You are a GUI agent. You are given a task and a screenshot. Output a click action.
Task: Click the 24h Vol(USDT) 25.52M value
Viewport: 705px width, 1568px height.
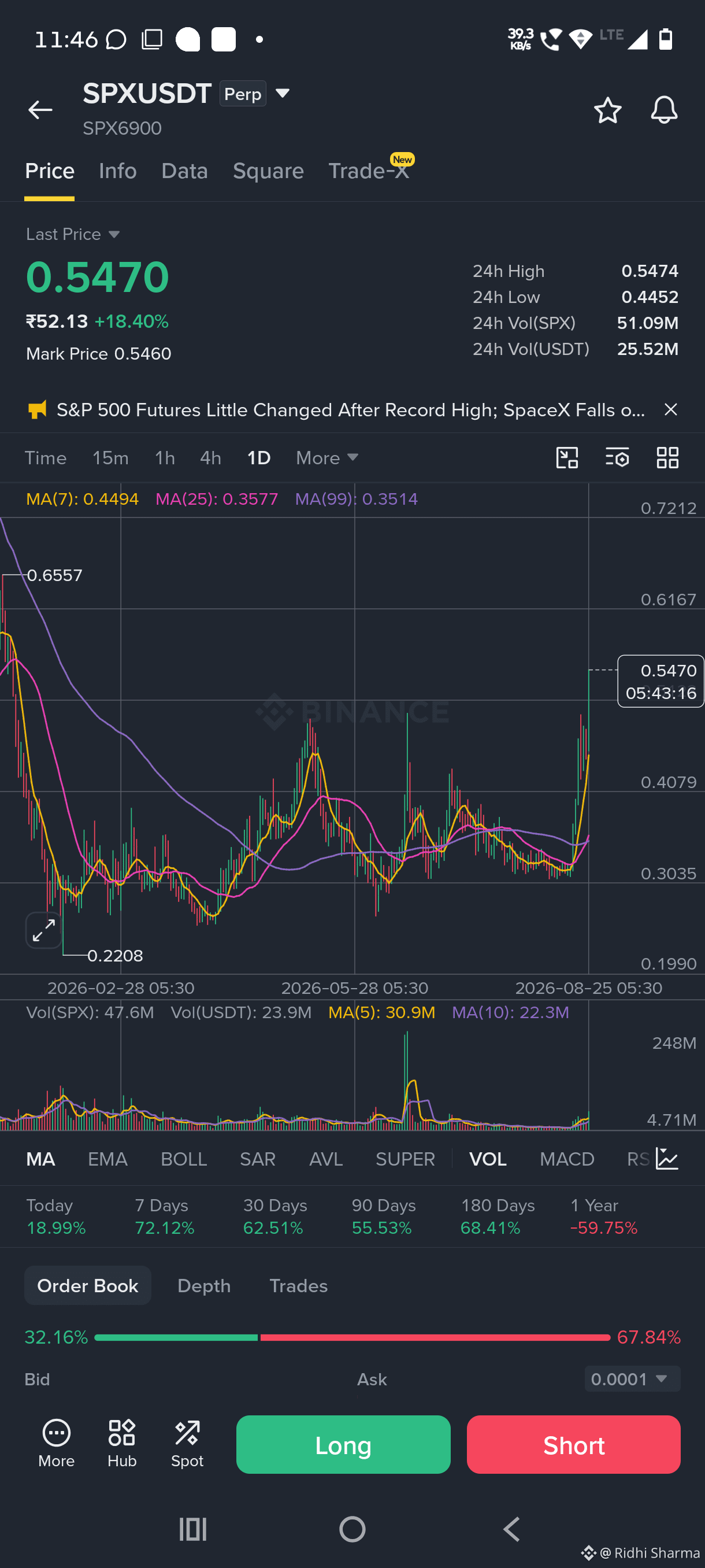pyautogui.click(x=647, y=349)
